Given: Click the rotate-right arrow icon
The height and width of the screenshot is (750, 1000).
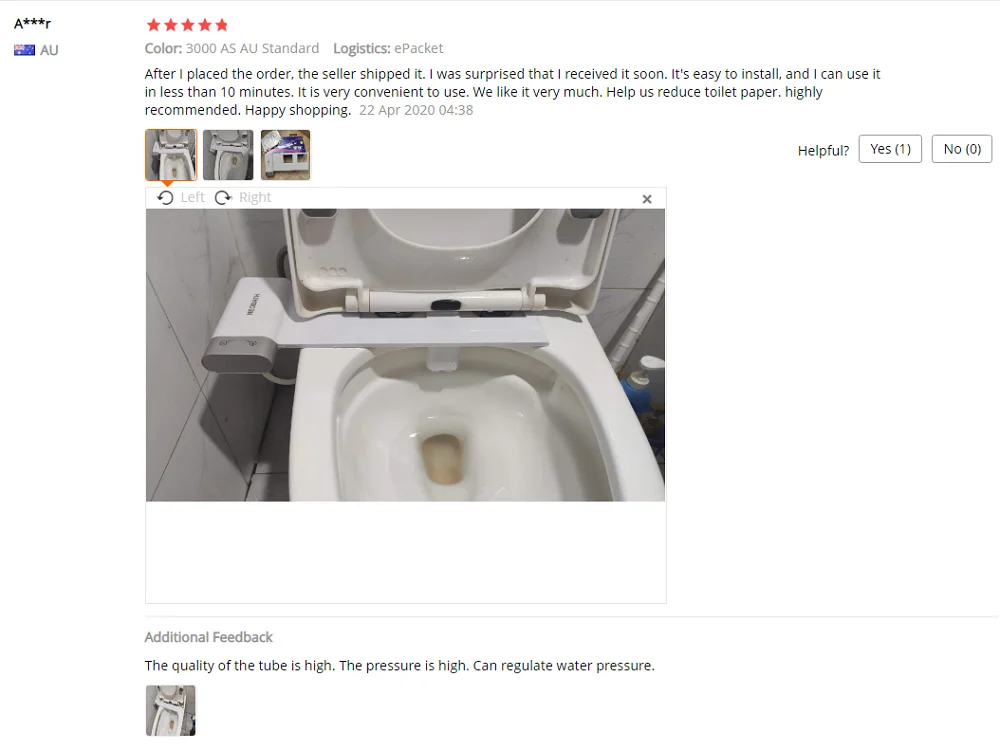Looking at the screenshot, I should 223,198.
